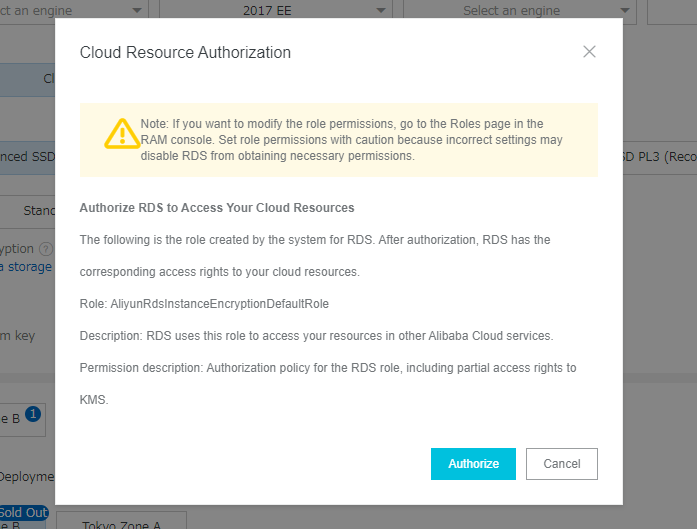Open the right 'Select an engine' dropdown

519,11
